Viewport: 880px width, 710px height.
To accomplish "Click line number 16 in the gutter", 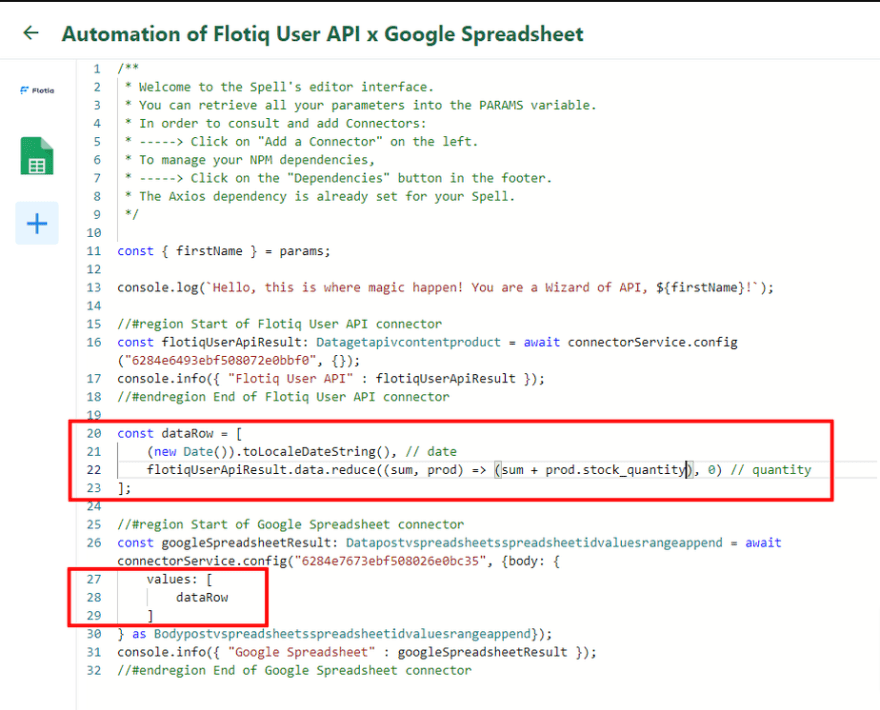I will tap(94, 342).
